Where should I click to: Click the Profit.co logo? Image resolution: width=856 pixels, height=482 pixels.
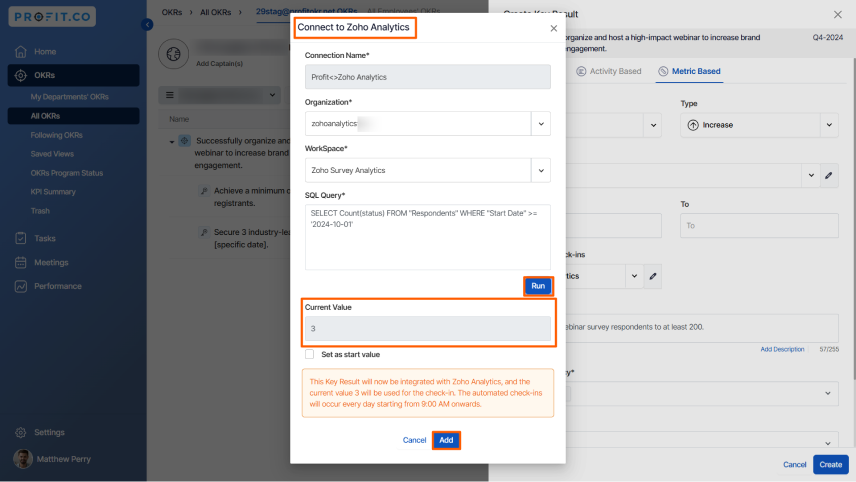pyautogui.click(x=52, y=16)
